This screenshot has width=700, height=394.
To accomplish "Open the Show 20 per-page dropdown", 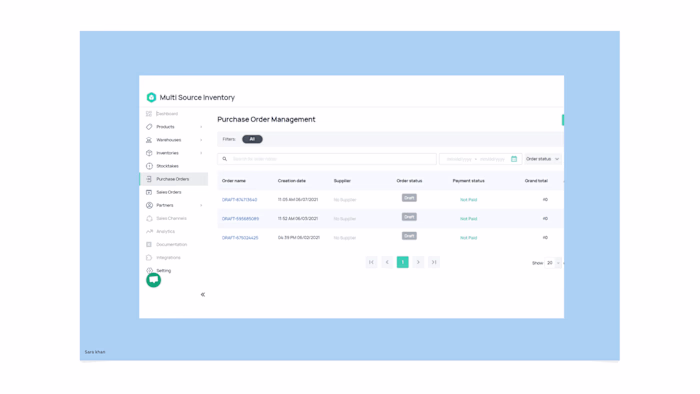I will pyautogui.click(x=553, y=263).
